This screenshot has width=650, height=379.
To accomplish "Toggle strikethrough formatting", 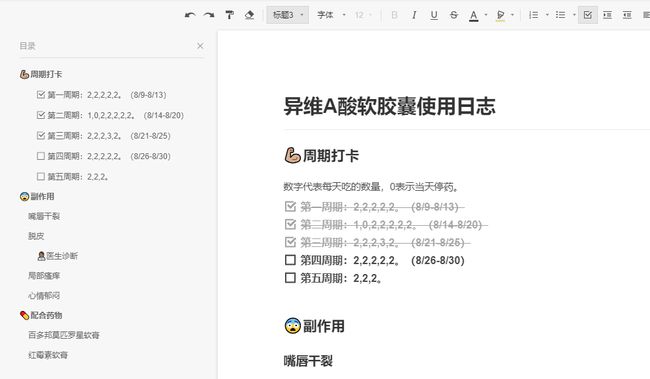I will pos(454,15).
